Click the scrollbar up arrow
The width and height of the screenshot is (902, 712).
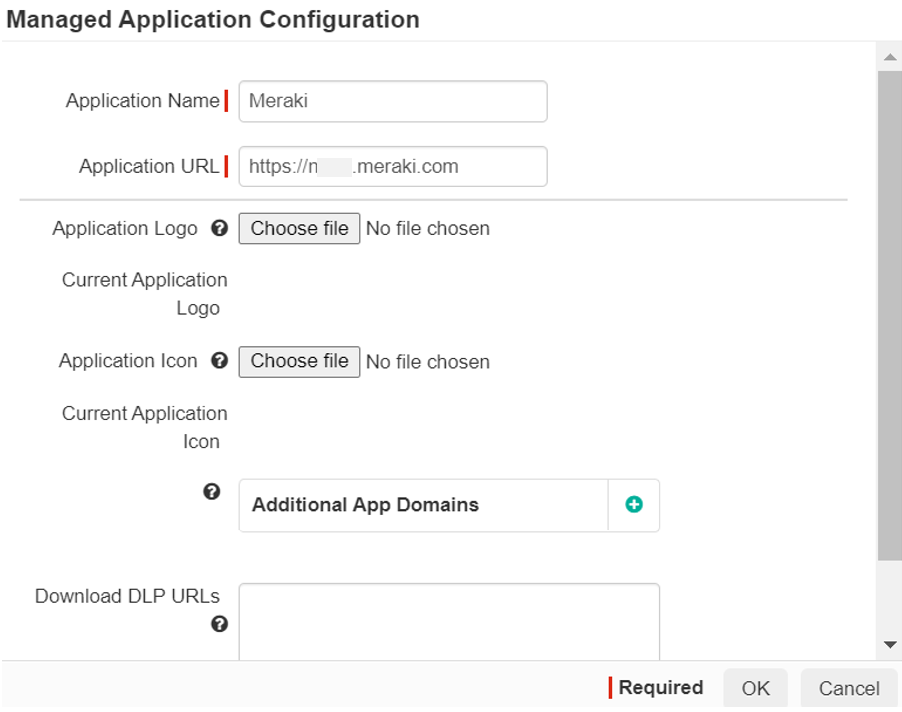(x=891, y=54)
